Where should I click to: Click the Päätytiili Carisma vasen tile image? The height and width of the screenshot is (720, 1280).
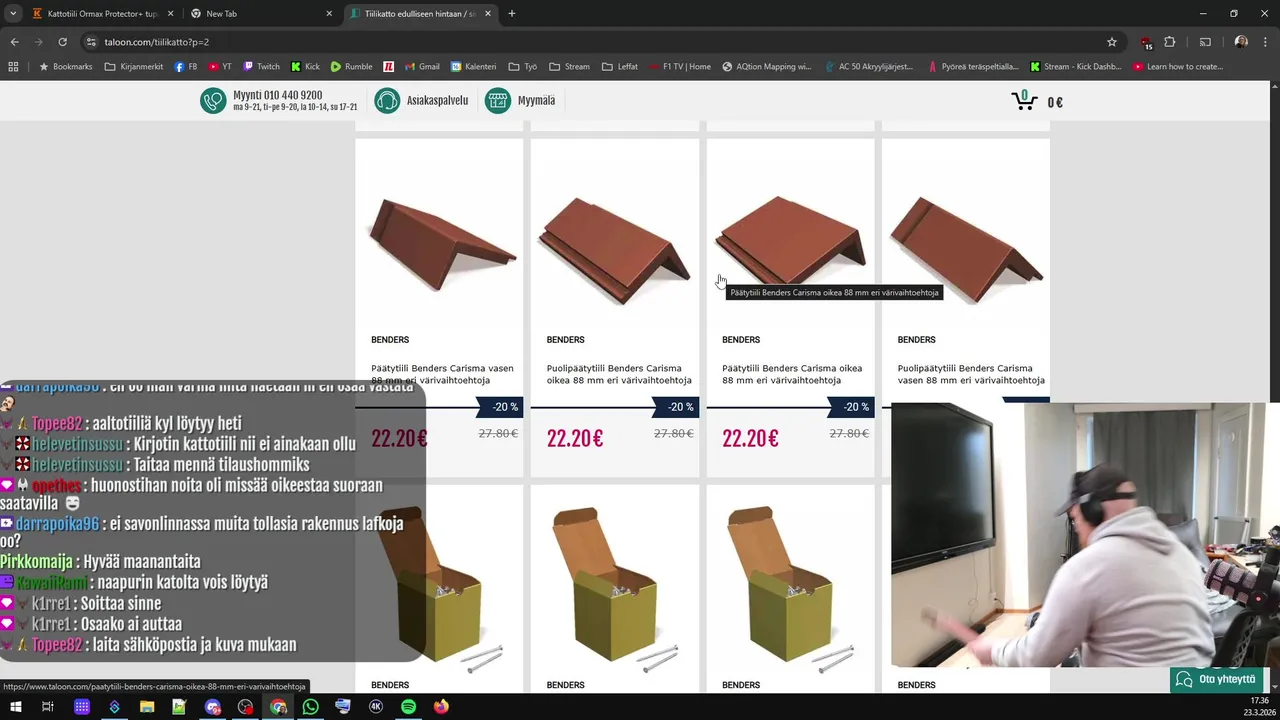tap(441, 245)
